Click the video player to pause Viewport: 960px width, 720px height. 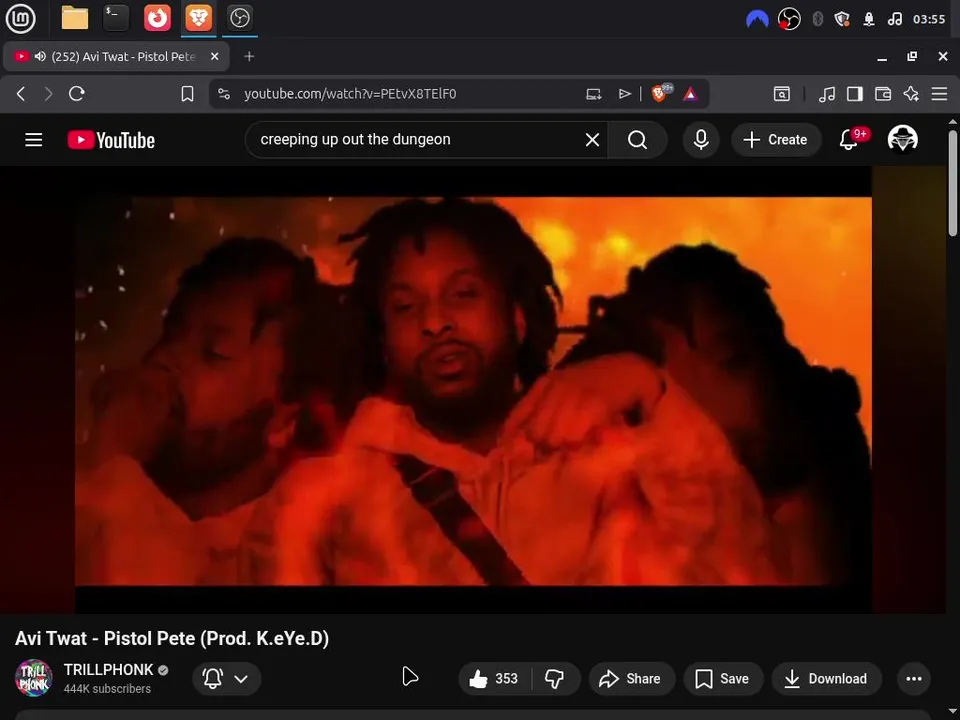473,391
